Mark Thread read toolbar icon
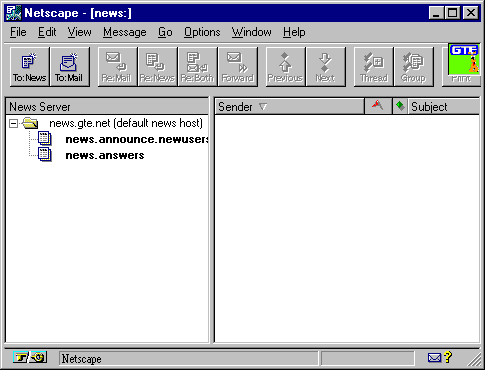This screenshot has height=370, width=485. click(x=374, y=67)
